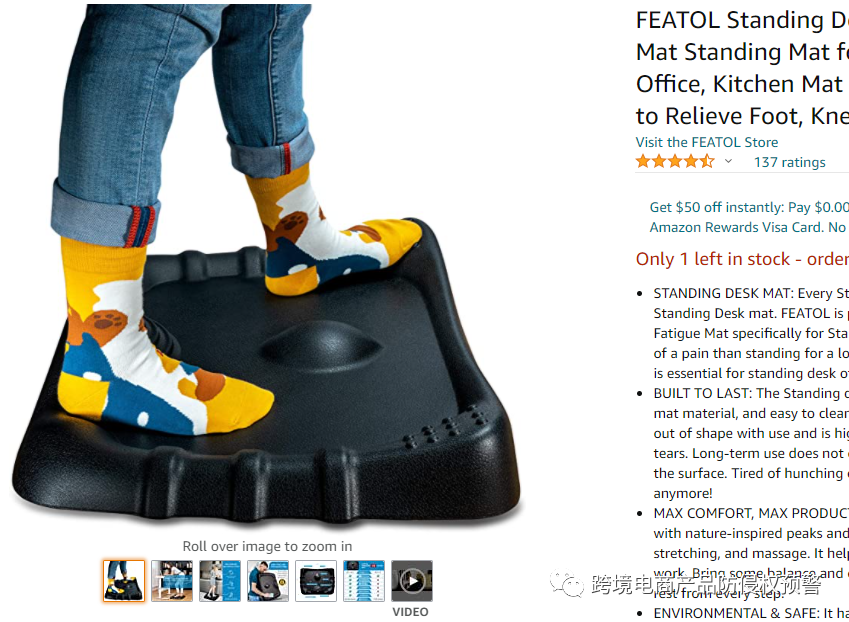View third thumbnail with kitchen standing scene
This screenshot has width=849, height=622.
[220, 581]
